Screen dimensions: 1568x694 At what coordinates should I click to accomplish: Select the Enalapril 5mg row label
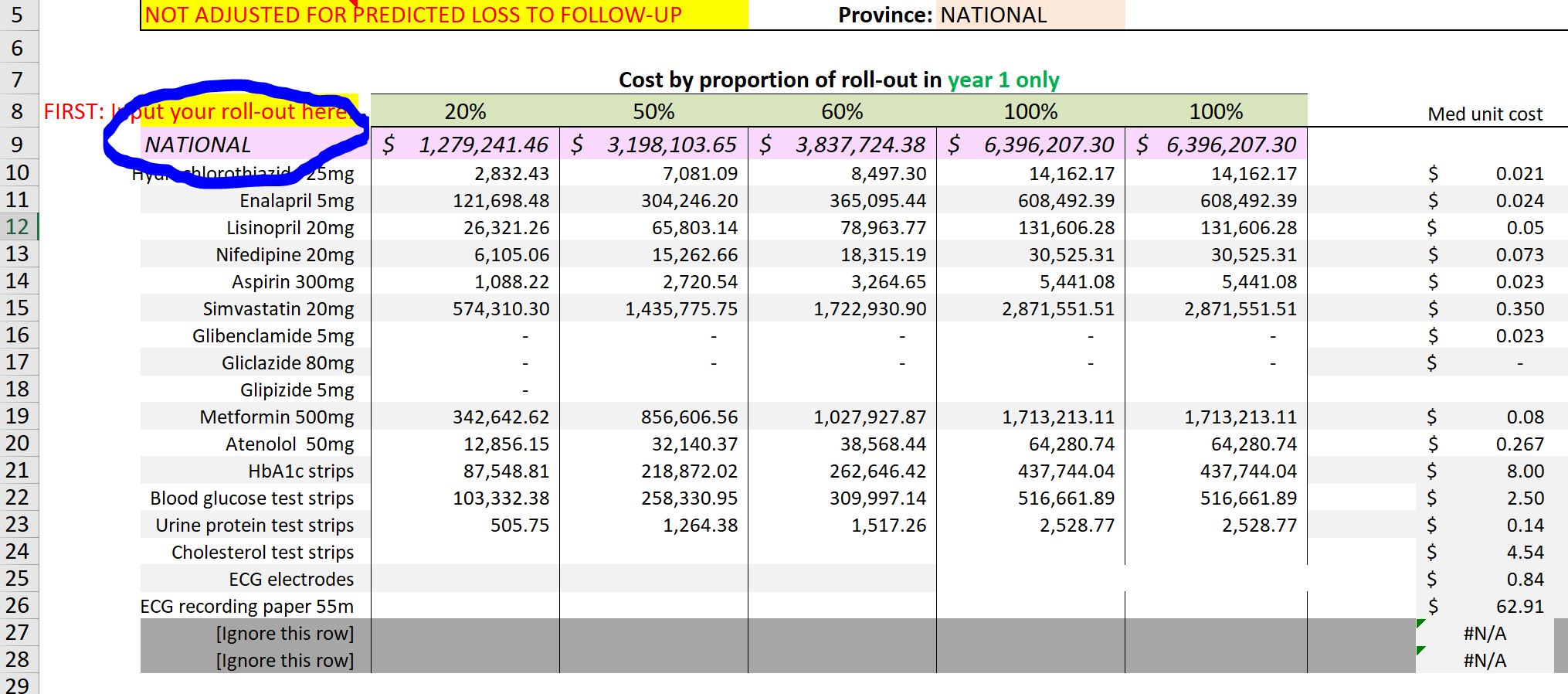297,201
